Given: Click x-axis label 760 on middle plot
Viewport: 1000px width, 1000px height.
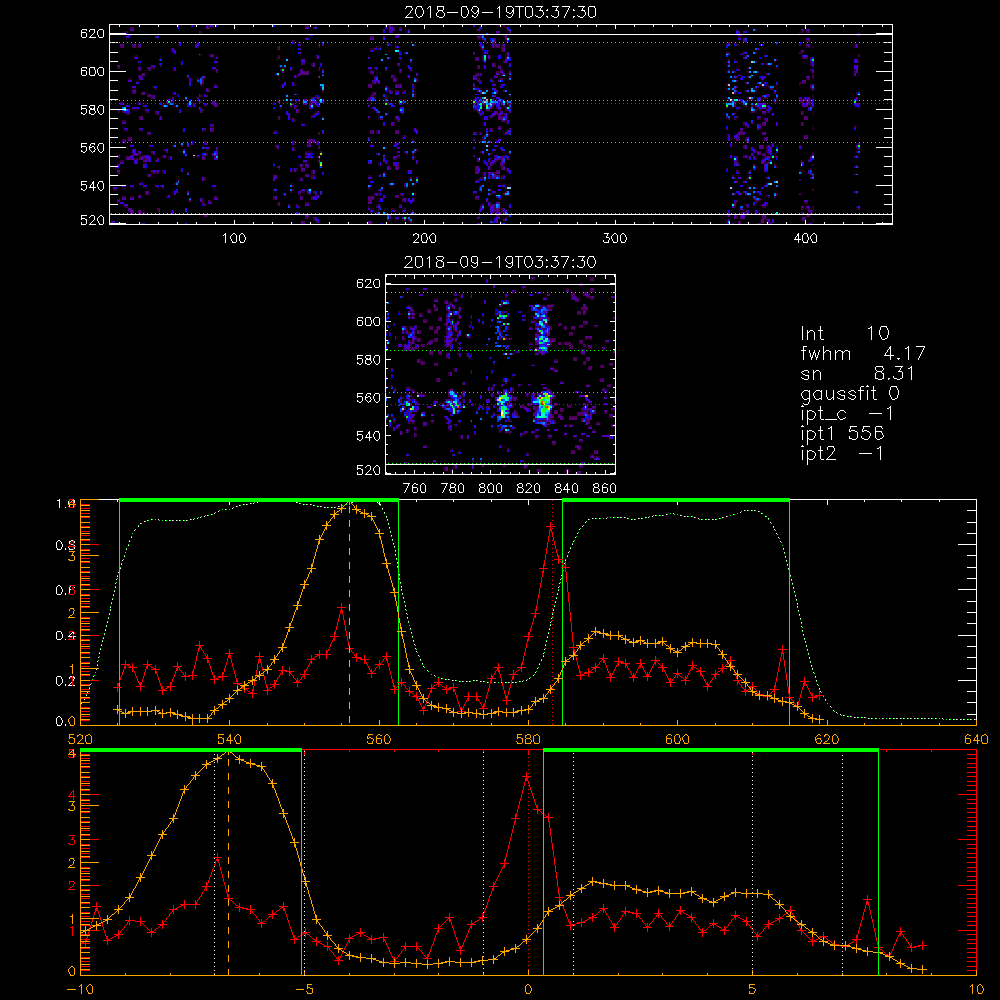Looking at the screenshot, I should click(415, 489).
